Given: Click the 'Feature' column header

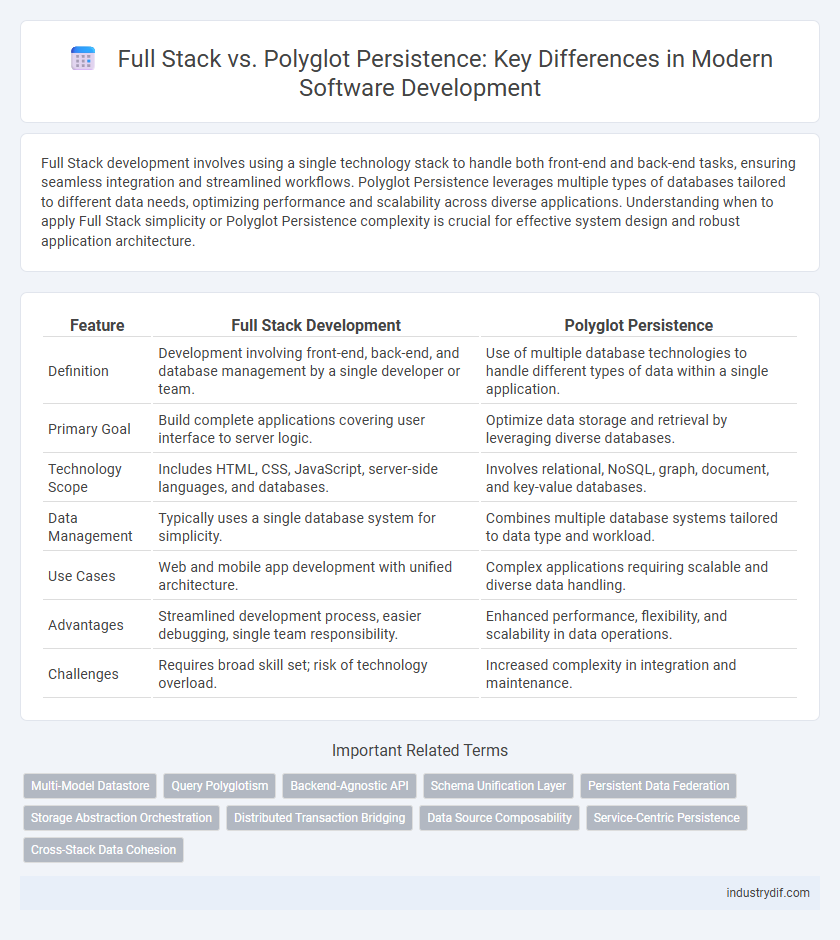Looking at the screenshot, I should 97,326.
